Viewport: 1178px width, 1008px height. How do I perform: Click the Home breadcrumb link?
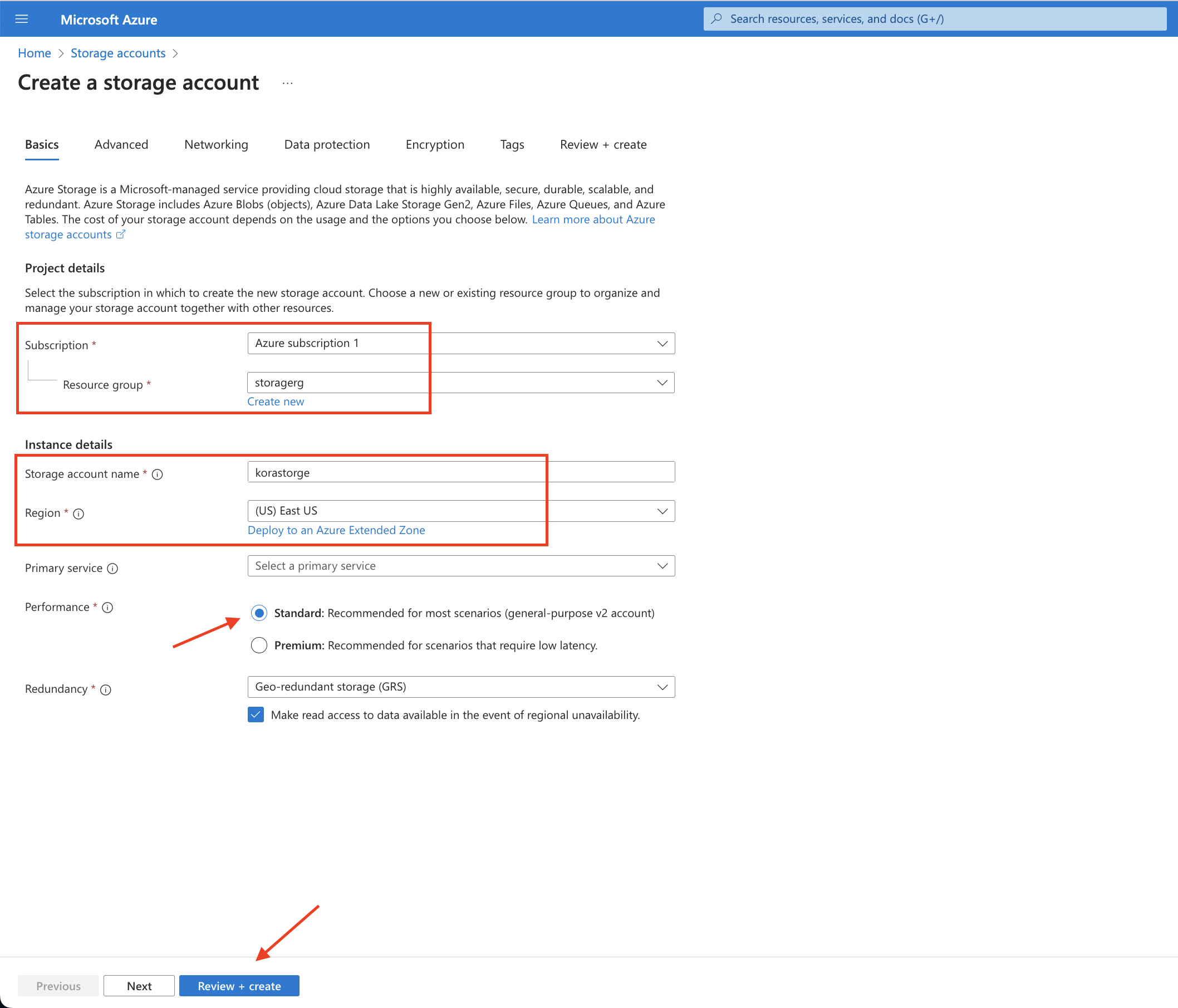(34, 53)
